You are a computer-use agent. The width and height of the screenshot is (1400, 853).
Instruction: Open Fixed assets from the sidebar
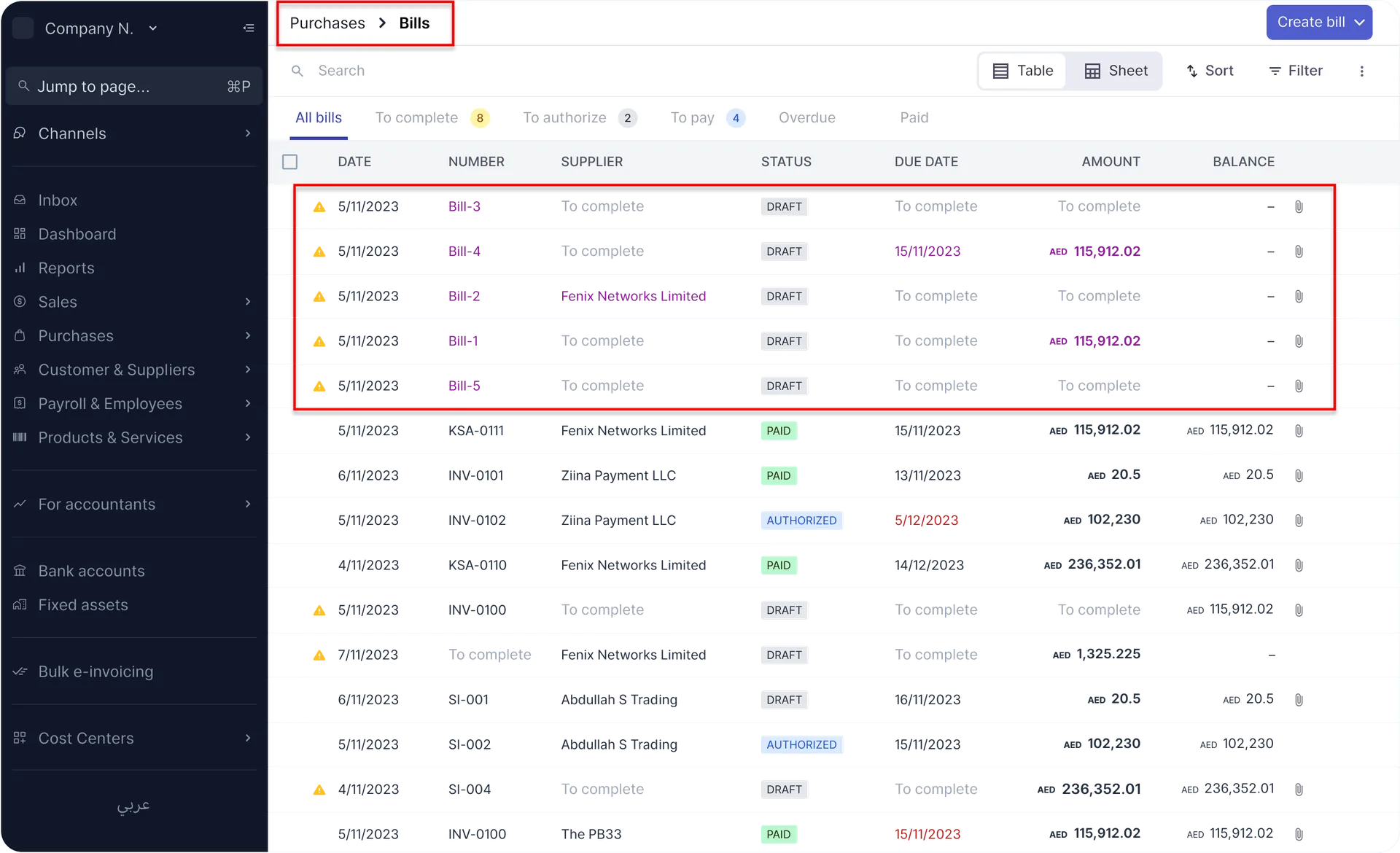(x=82, y=604)
